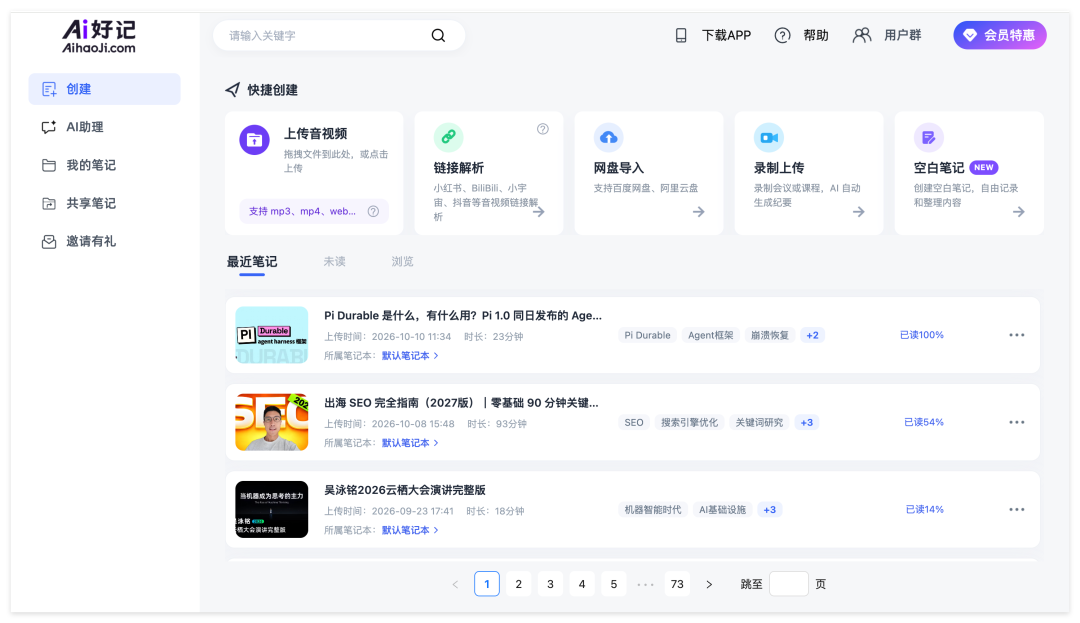Image resolution: width=1080 pixels, height=623 pixels.
Task: Click the 用户群 link
Action: coord(902,35)
